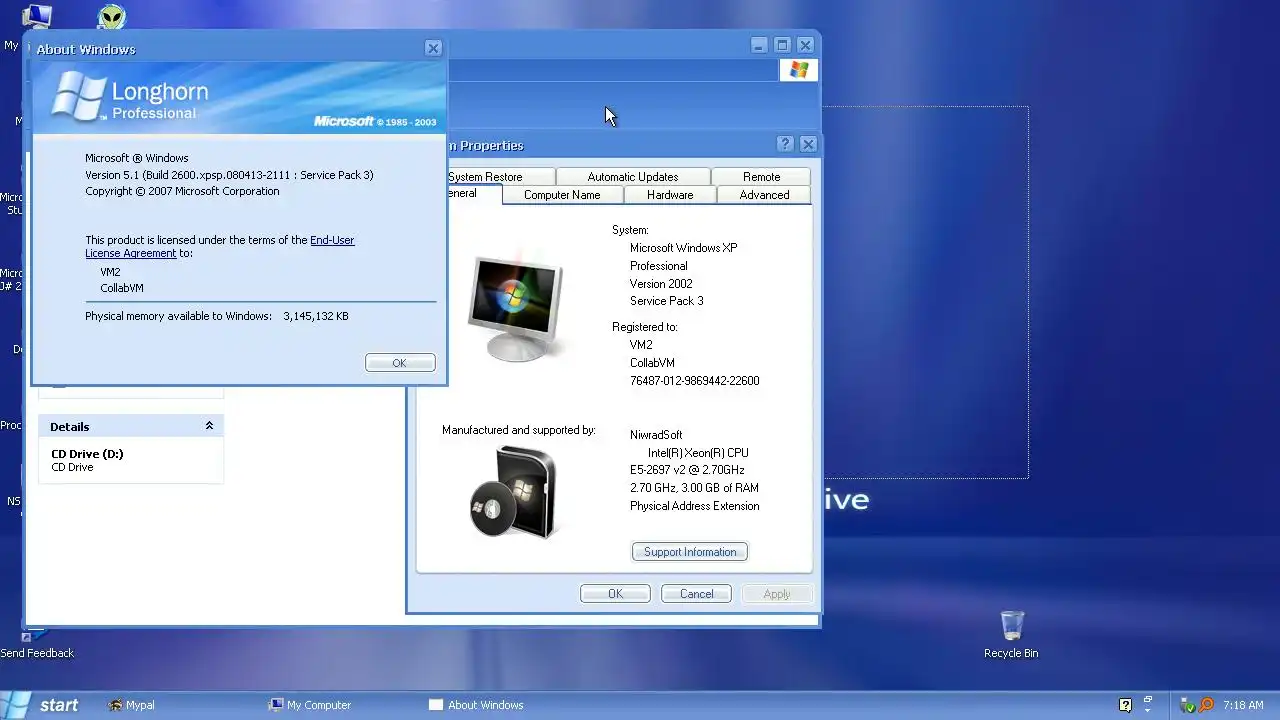Close the My Computer window
Viewport: 1280px width, 720px height.
(805, 45)
